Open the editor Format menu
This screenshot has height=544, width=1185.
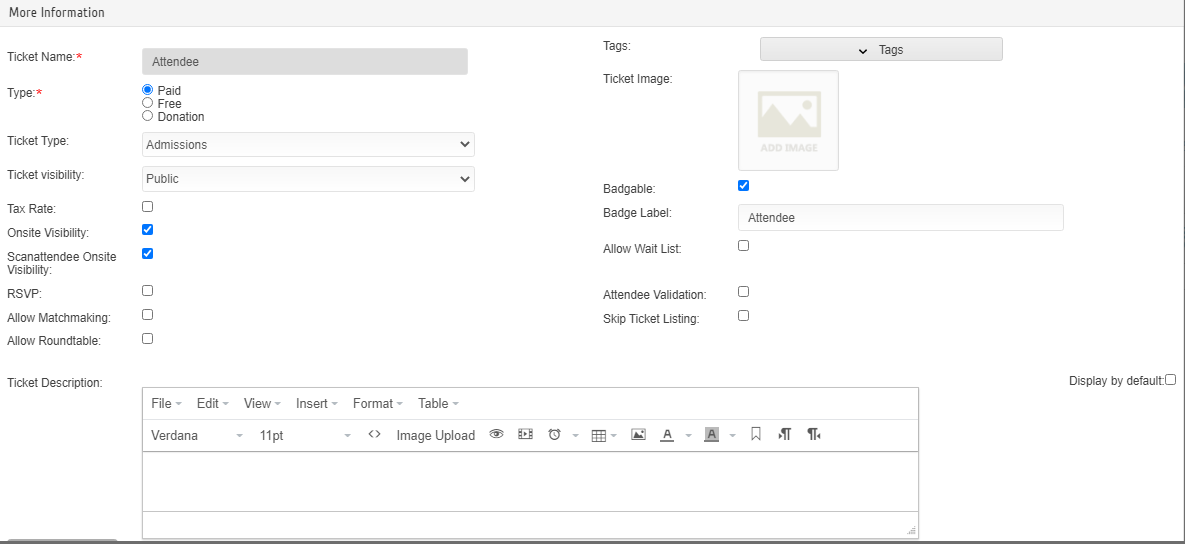pyautogui.click(x=378, y=403)
